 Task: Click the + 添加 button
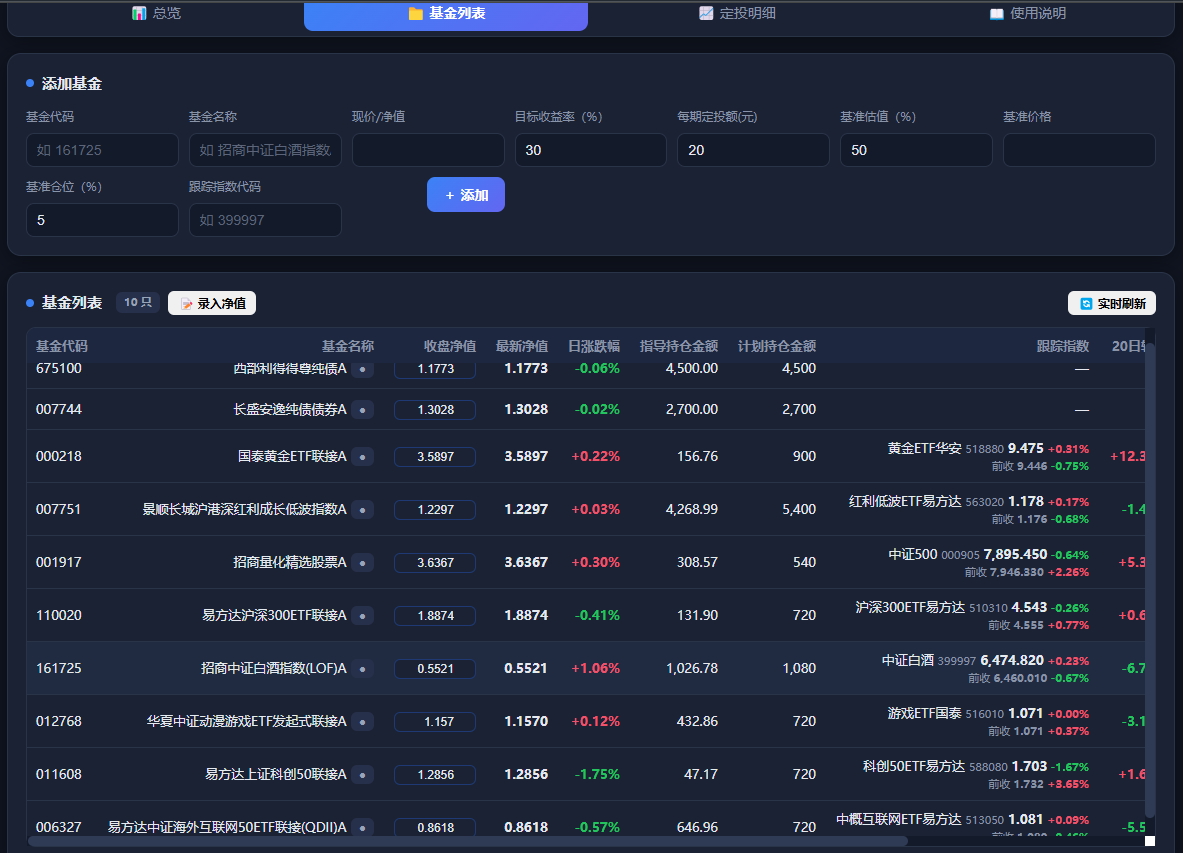[x=466, y=195]
